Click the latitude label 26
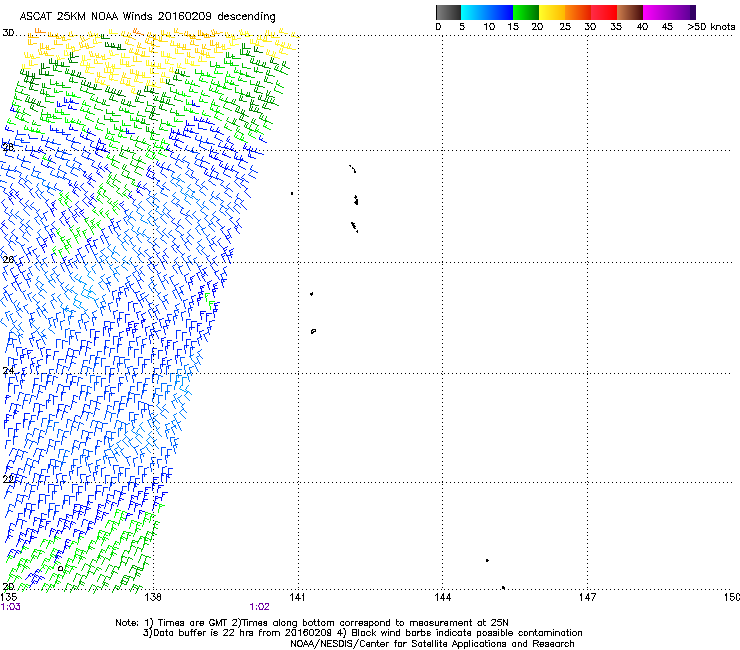Image resolution: width=740 pixels, height=650 pixels. click(x=8, y=260)
